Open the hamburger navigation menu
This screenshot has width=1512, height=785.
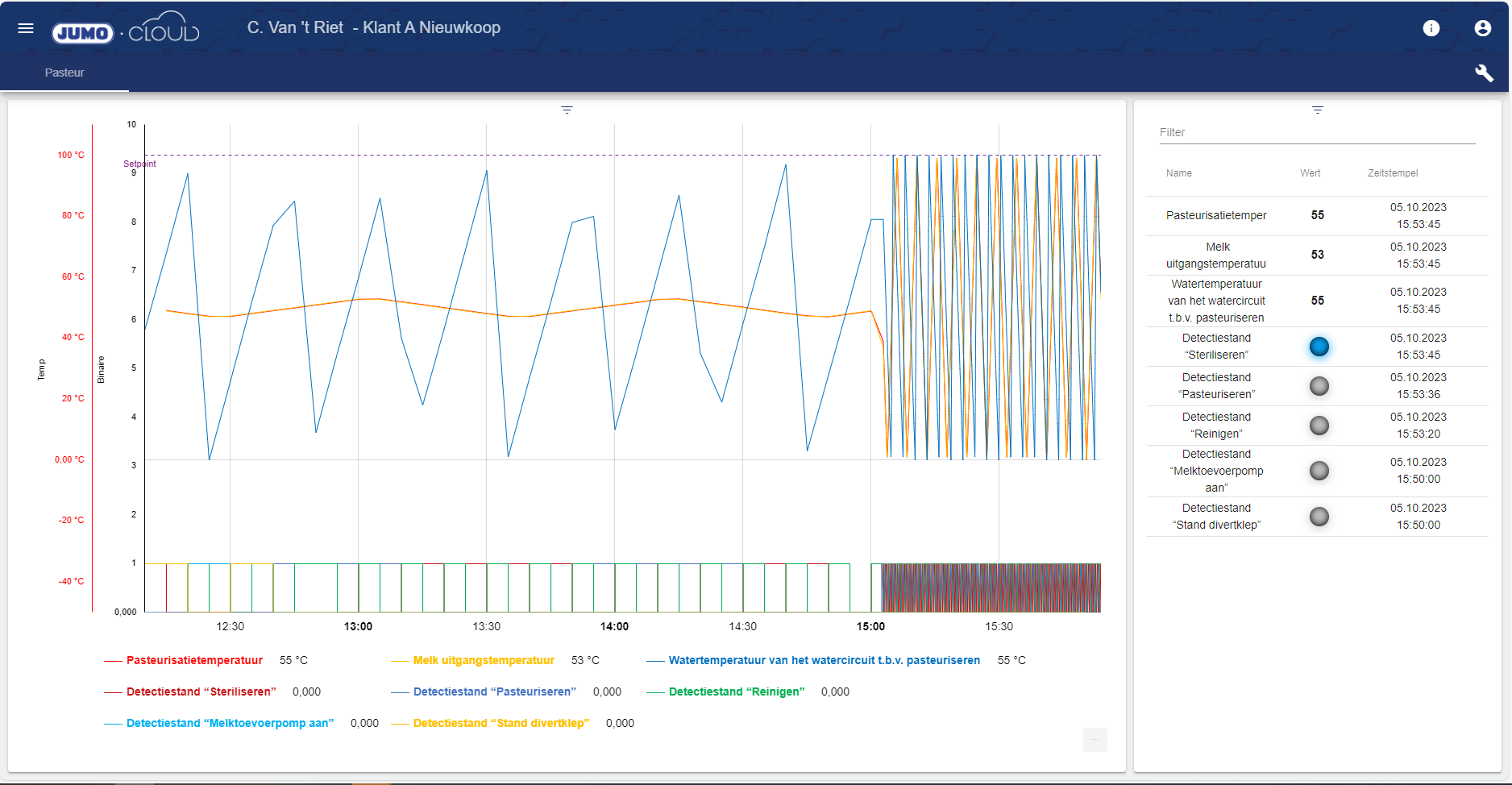tap(26, 27)
